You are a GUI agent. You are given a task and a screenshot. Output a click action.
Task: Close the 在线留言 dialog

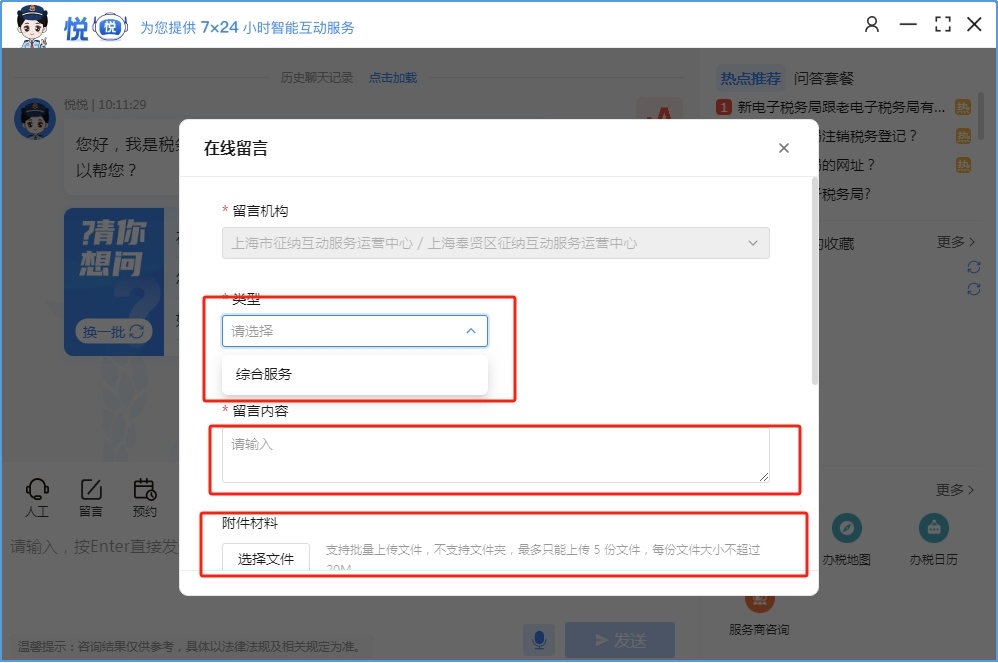pyautogui.click(x=784, y=148)
